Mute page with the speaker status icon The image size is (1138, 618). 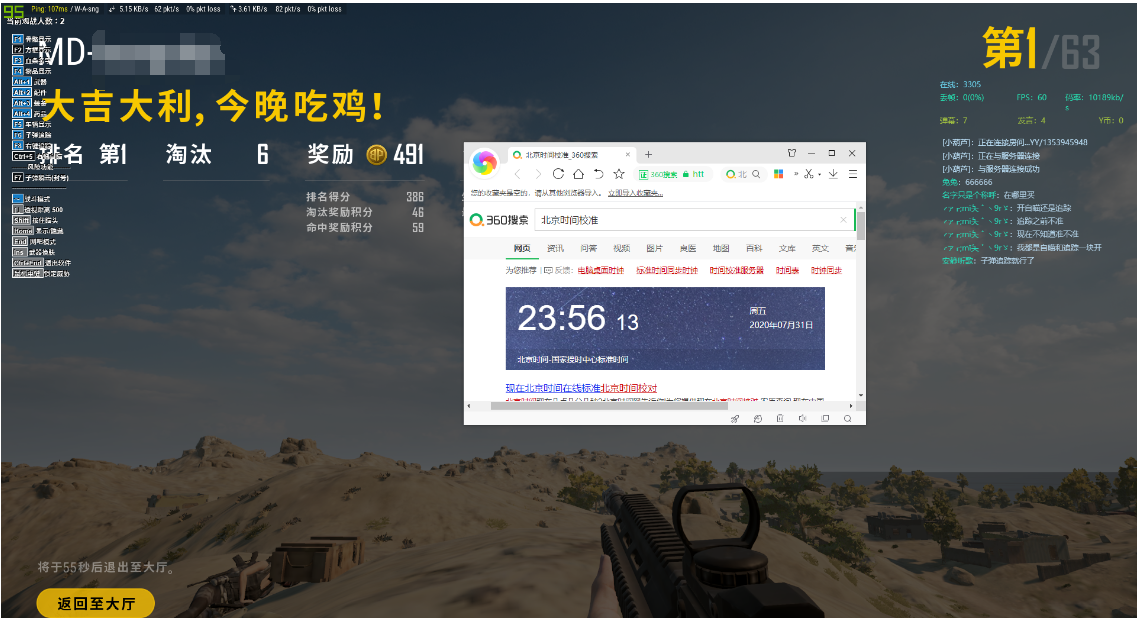tap(803, 419)
